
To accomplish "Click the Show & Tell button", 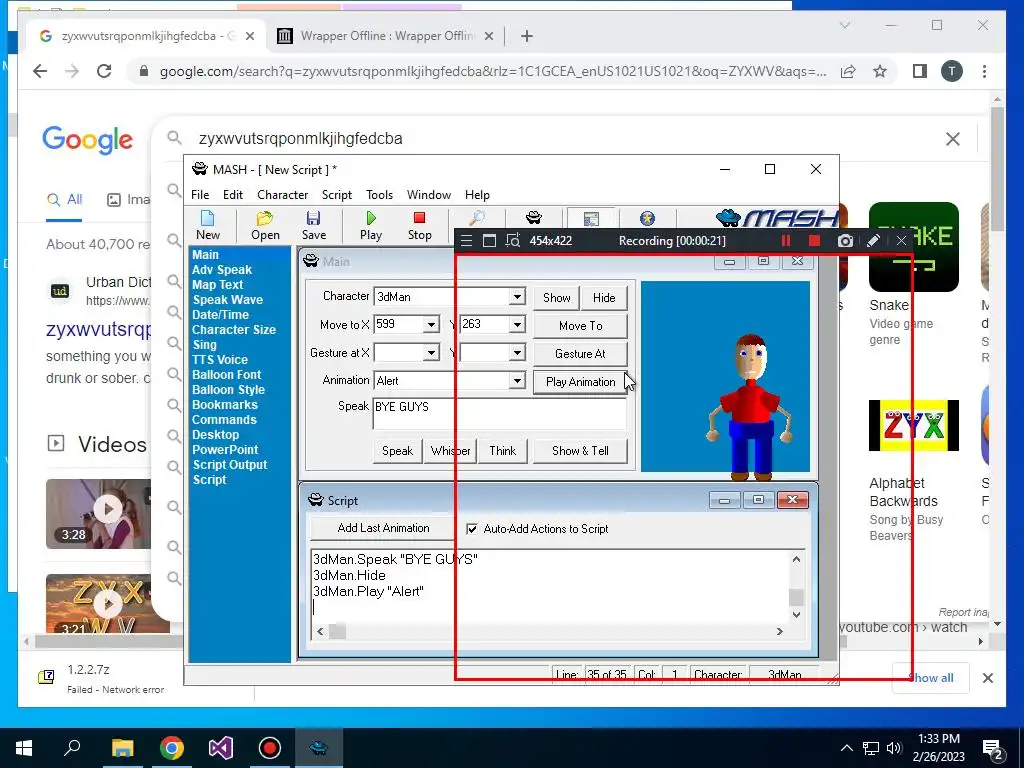I will coord(580,451).
